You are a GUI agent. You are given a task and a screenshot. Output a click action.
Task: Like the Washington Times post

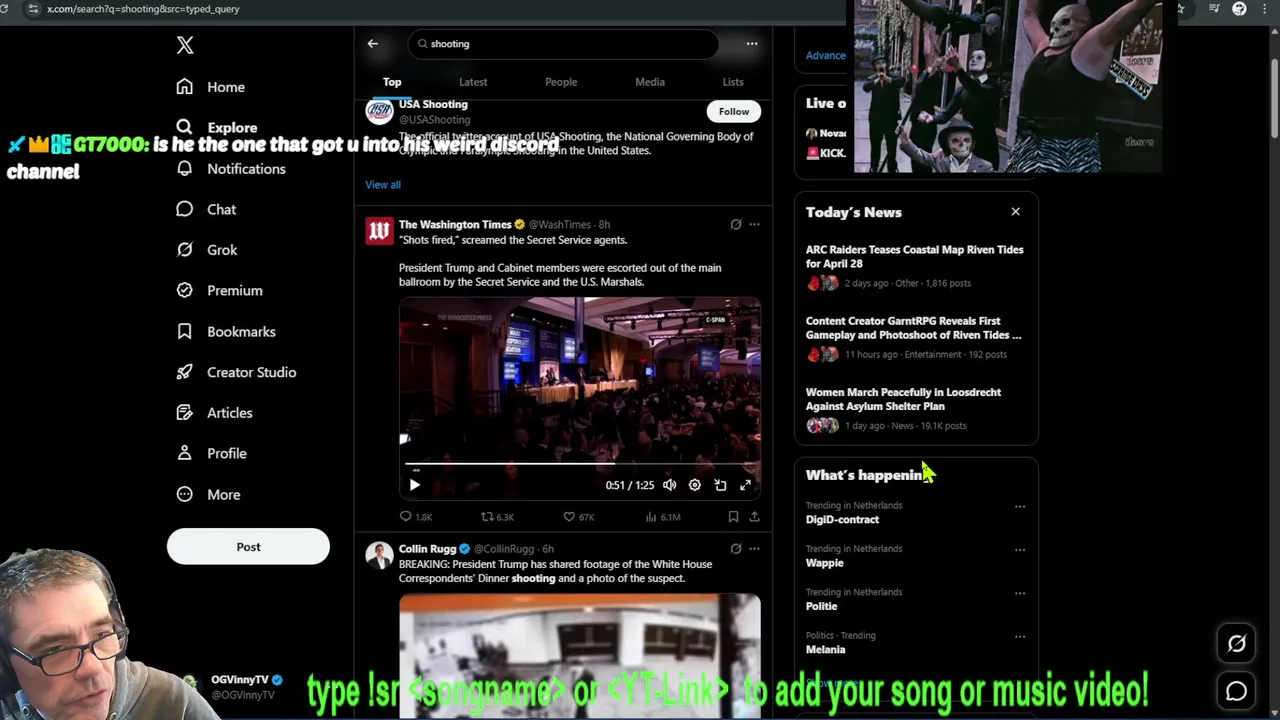click(578, 517)
